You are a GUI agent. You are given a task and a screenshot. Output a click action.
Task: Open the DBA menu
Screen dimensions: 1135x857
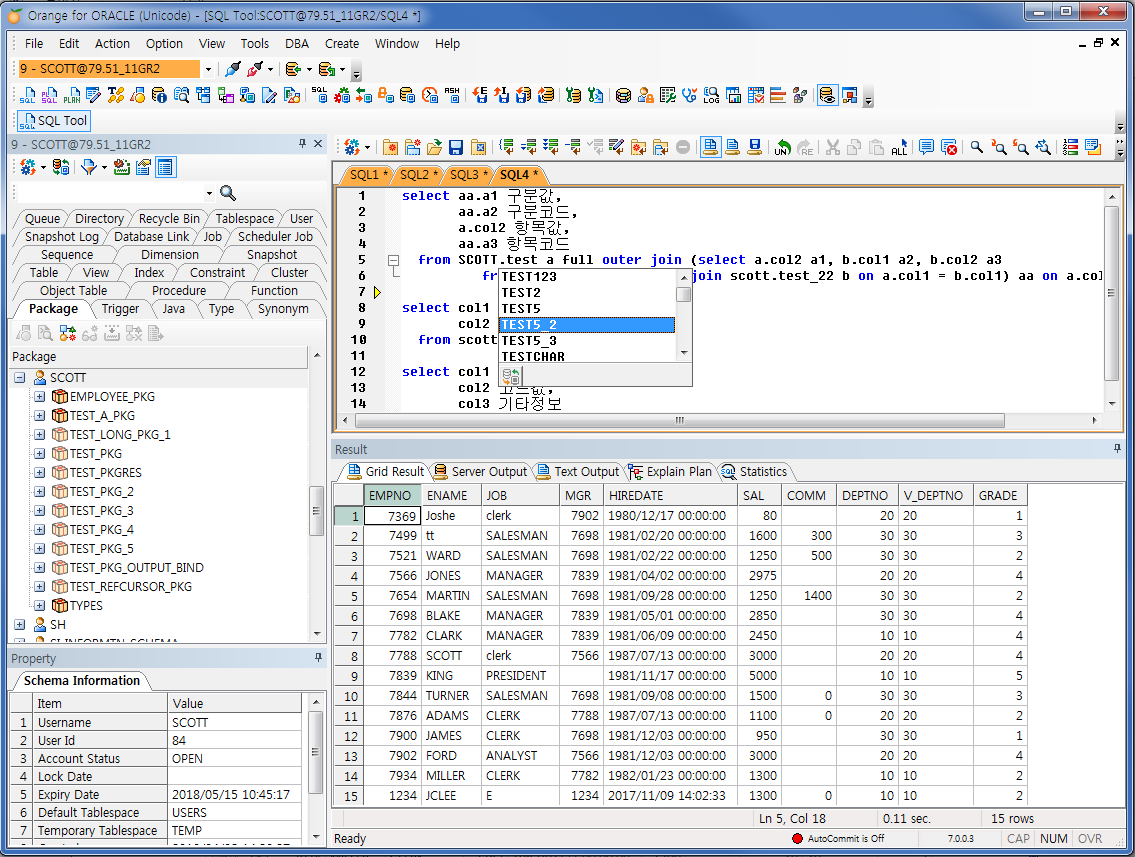coord(297,43)
